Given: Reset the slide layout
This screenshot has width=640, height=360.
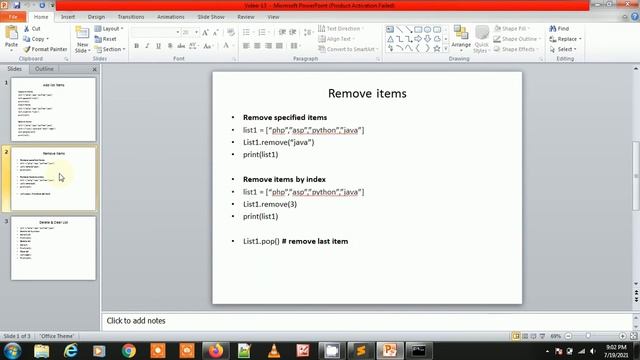Looking at the screenshot, I should pos(105,39).
